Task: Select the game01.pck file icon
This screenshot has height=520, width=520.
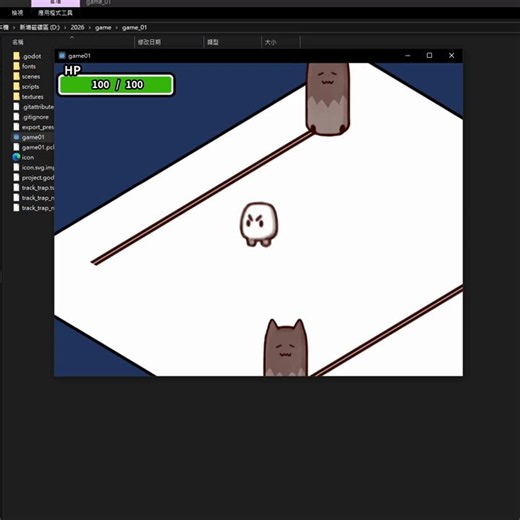Action: coord(16,147)
